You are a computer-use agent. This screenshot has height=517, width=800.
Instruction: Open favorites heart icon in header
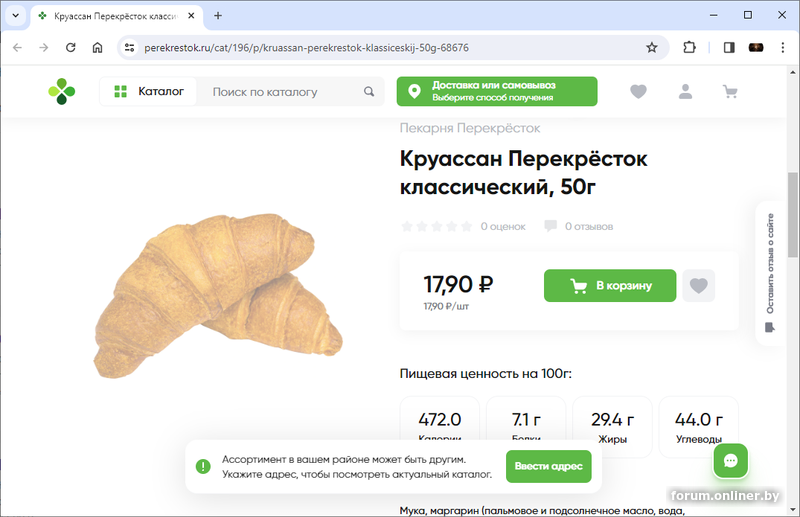coord(638,91)
